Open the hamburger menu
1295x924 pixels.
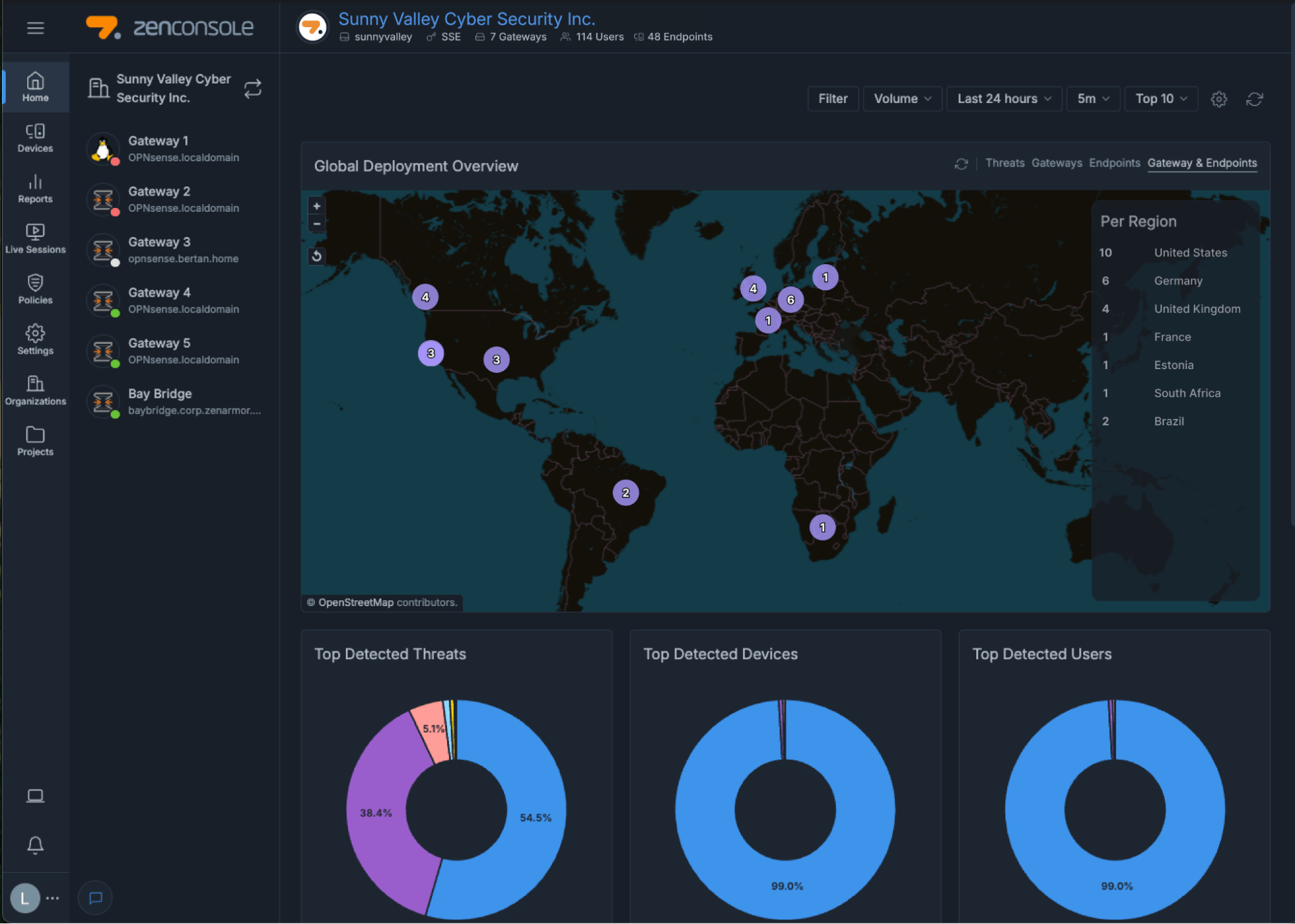[36, 28]
